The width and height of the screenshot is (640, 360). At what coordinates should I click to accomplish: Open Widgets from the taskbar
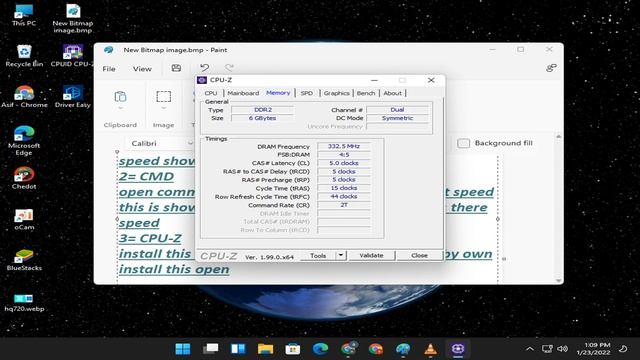coord(238,349)
